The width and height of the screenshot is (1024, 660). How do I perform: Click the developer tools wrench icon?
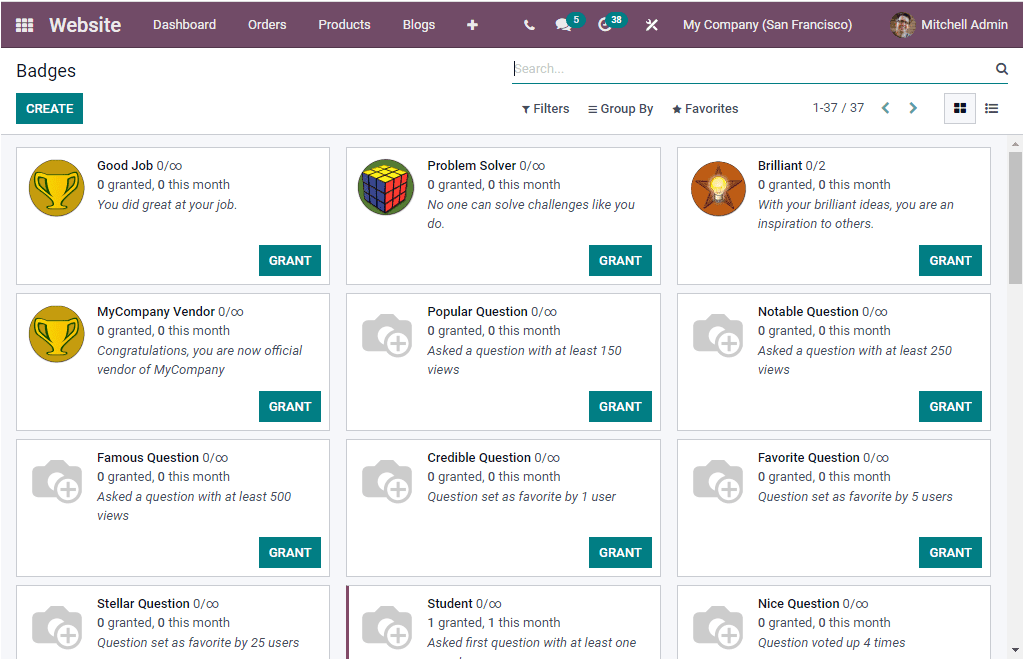tap(651, 25)
